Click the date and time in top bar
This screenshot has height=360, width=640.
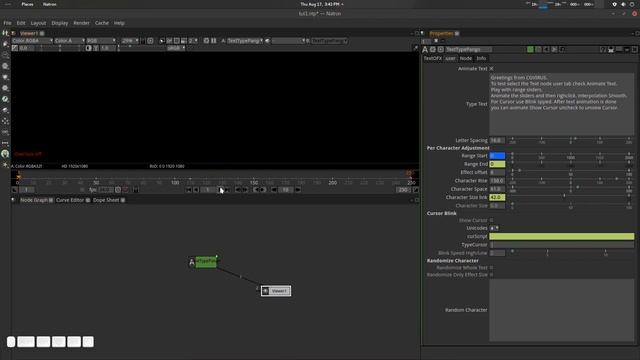coord(320,4)
